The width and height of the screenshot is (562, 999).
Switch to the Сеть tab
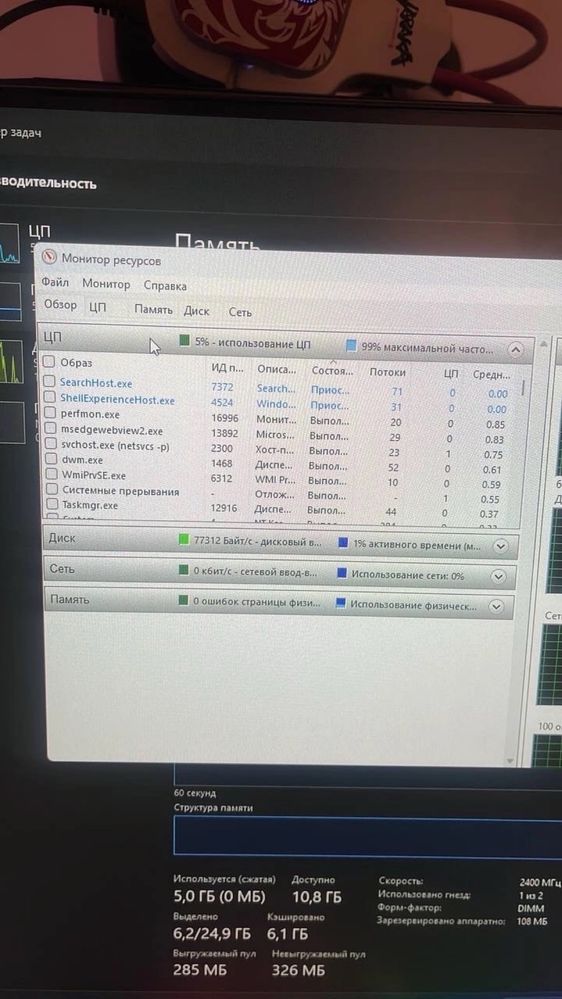240,312
